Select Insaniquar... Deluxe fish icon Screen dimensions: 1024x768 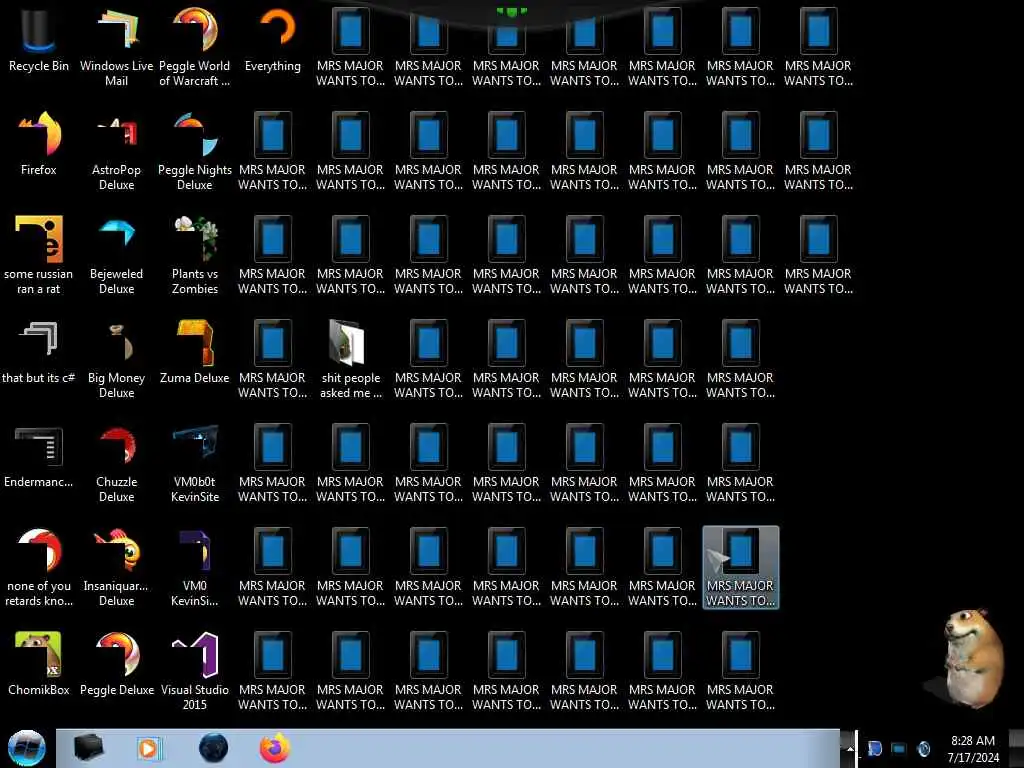pos(116,568)
